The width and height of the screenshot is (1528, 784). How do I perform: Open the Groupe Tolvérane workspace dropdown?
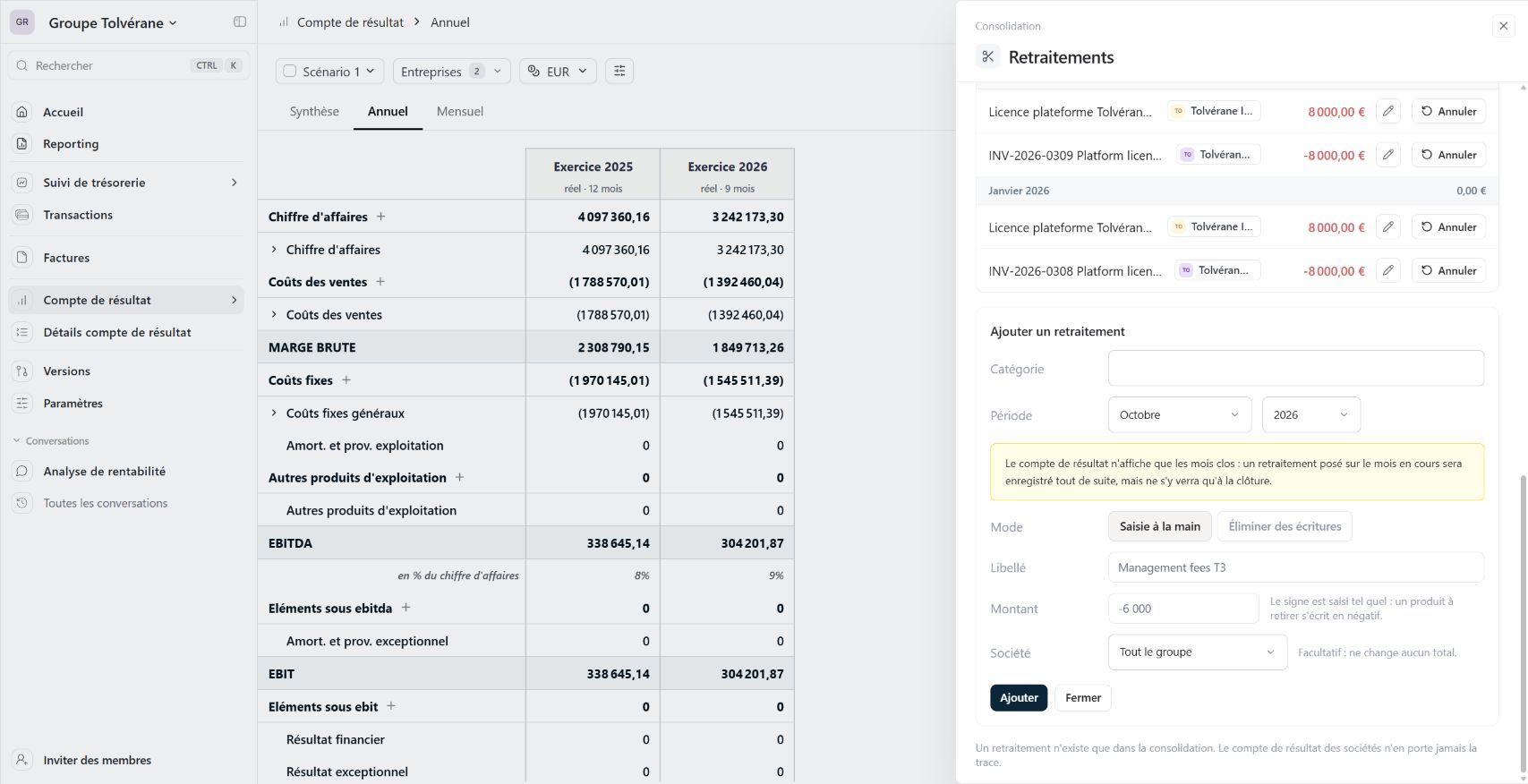coord(112,23)
